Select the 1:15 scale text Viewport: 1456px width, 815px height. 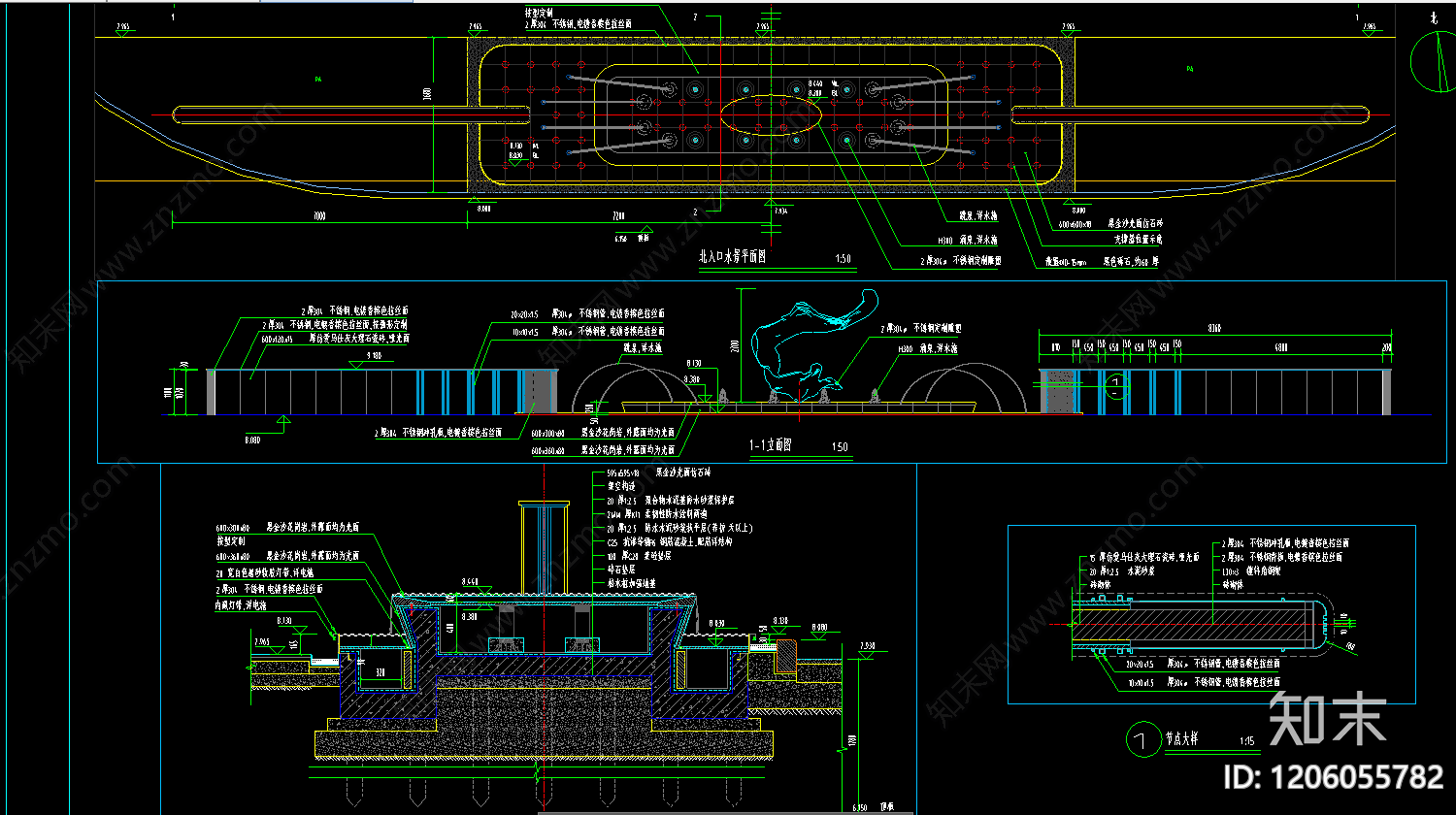tap(1246, 741)
